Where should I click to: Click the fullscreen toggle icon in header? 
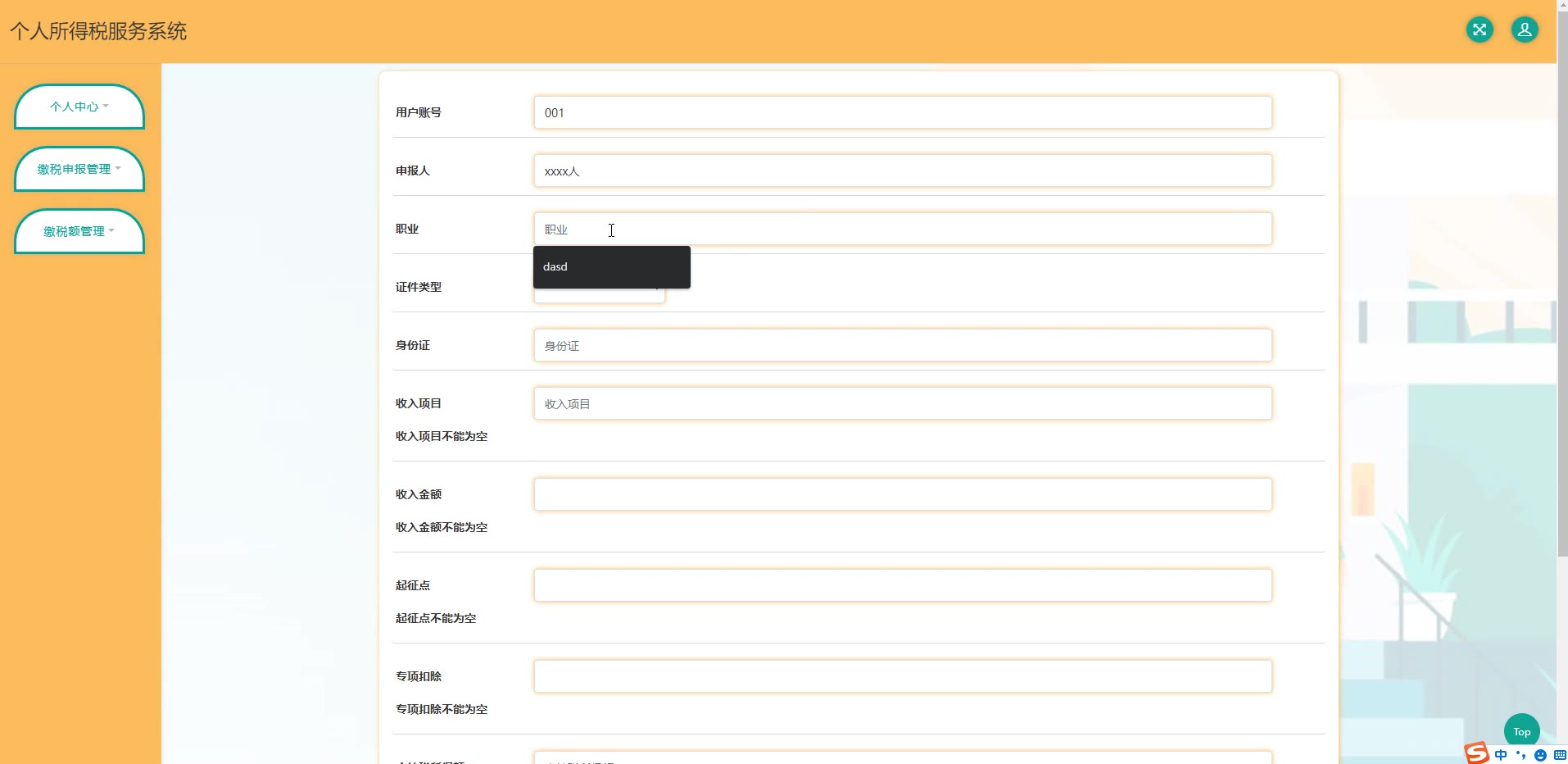click(x=1479, y=30)
